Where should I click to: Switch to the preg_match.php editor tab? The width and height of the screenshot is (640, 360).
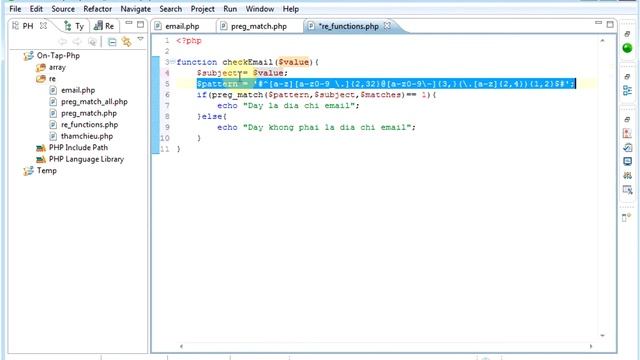pyautogui.click(x=259, y=26)
